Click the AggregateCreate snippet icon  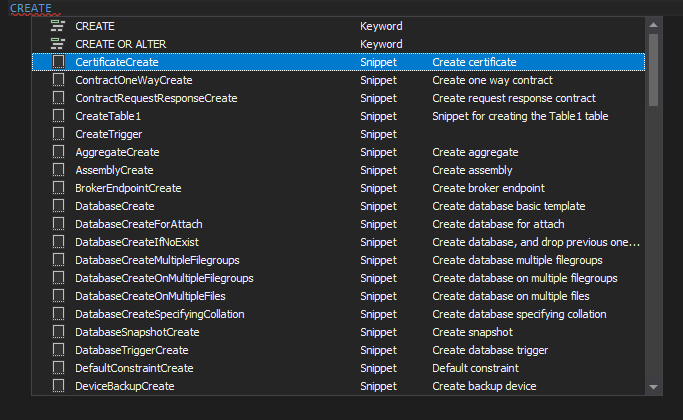[x=58, y=152]
